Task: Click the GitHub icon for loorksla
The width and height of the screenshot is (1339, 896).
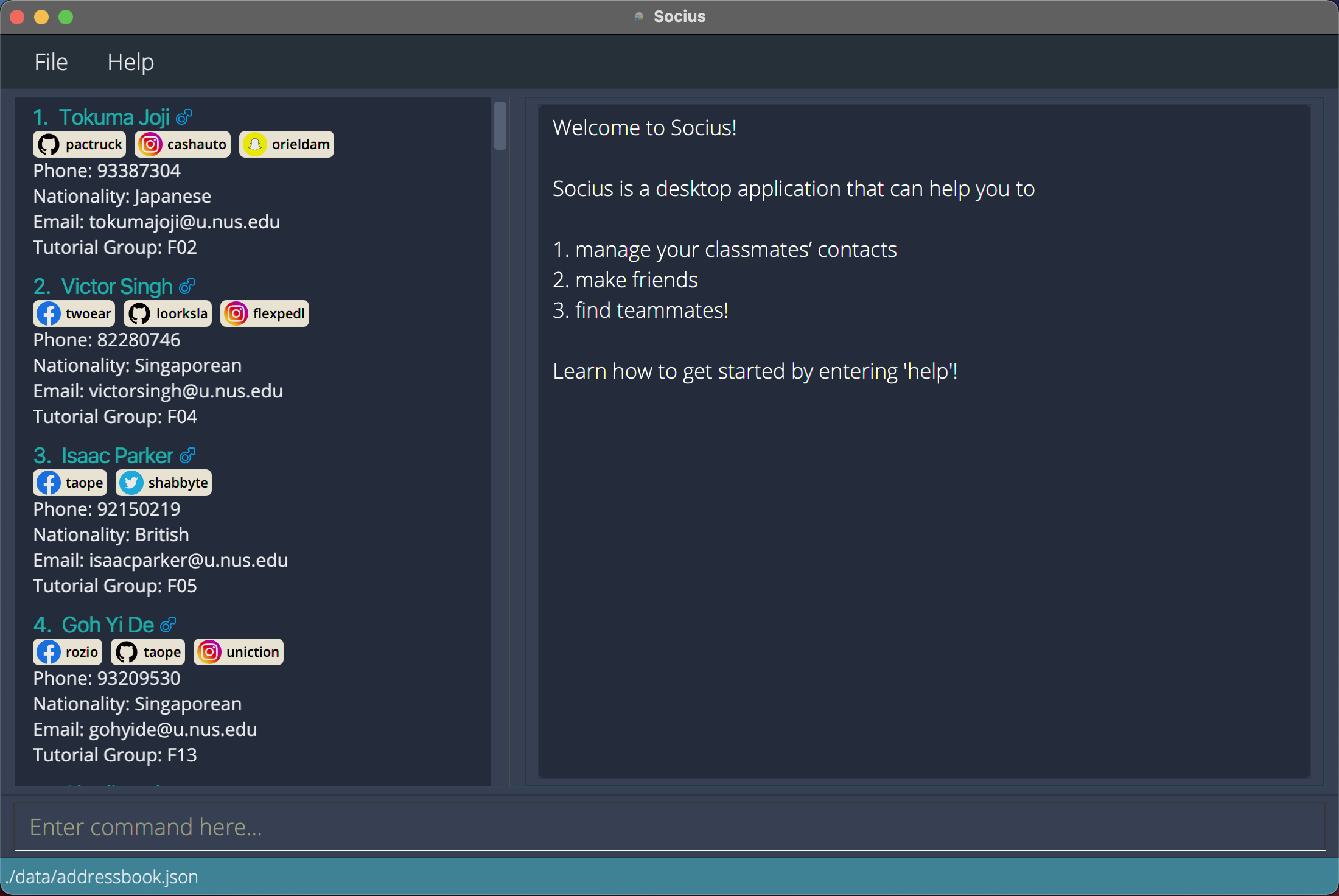Action: pos(139,313)
